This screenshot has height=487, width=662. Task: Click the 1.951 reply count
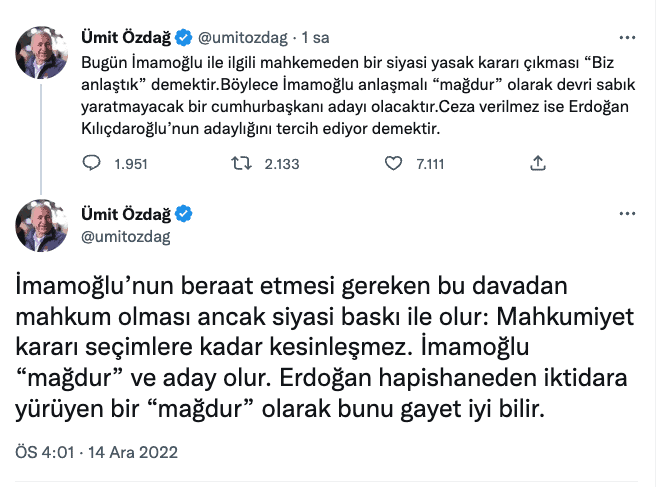pos(130,164)
